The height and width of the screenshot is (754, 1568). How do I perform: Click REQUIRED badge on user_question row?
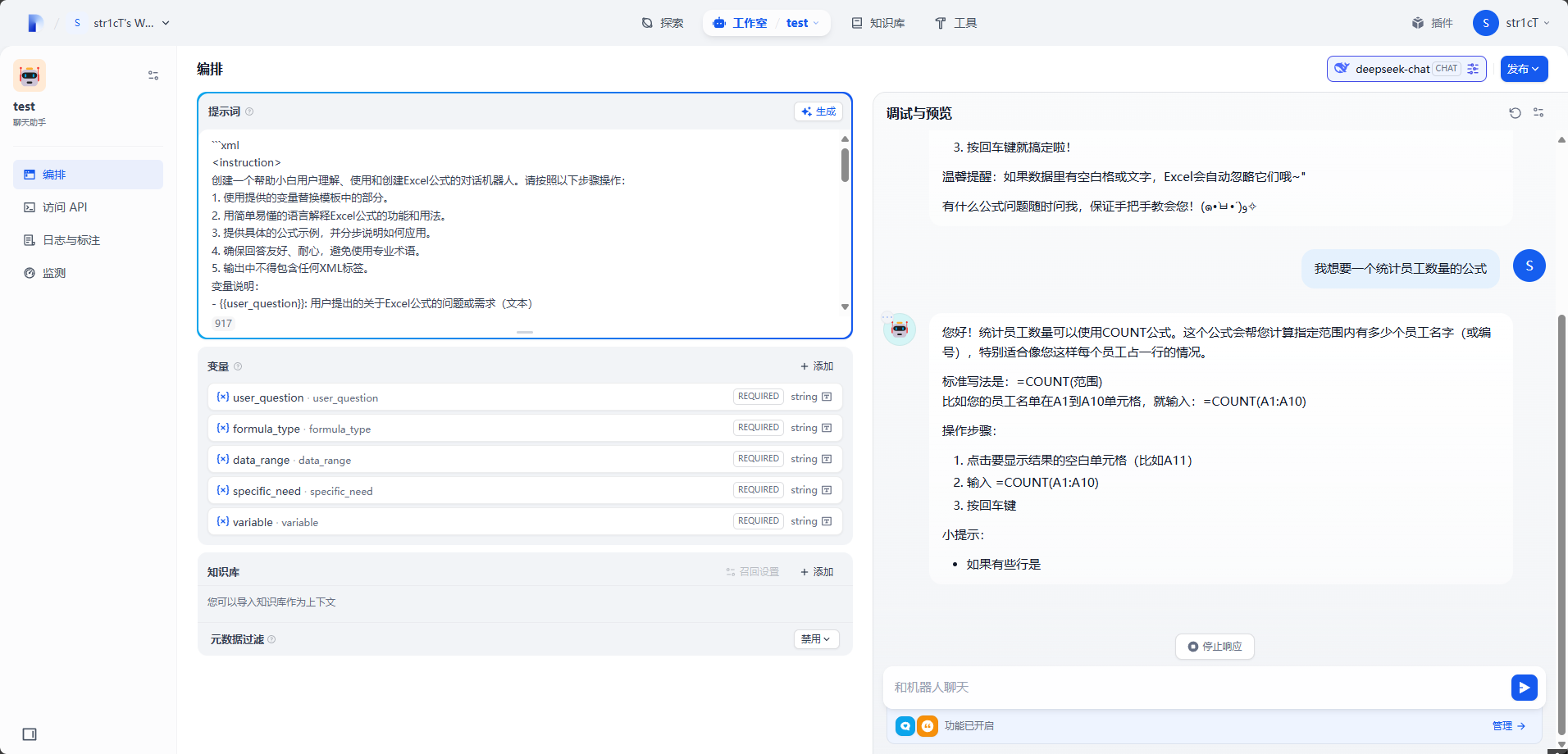pos(759,397)
